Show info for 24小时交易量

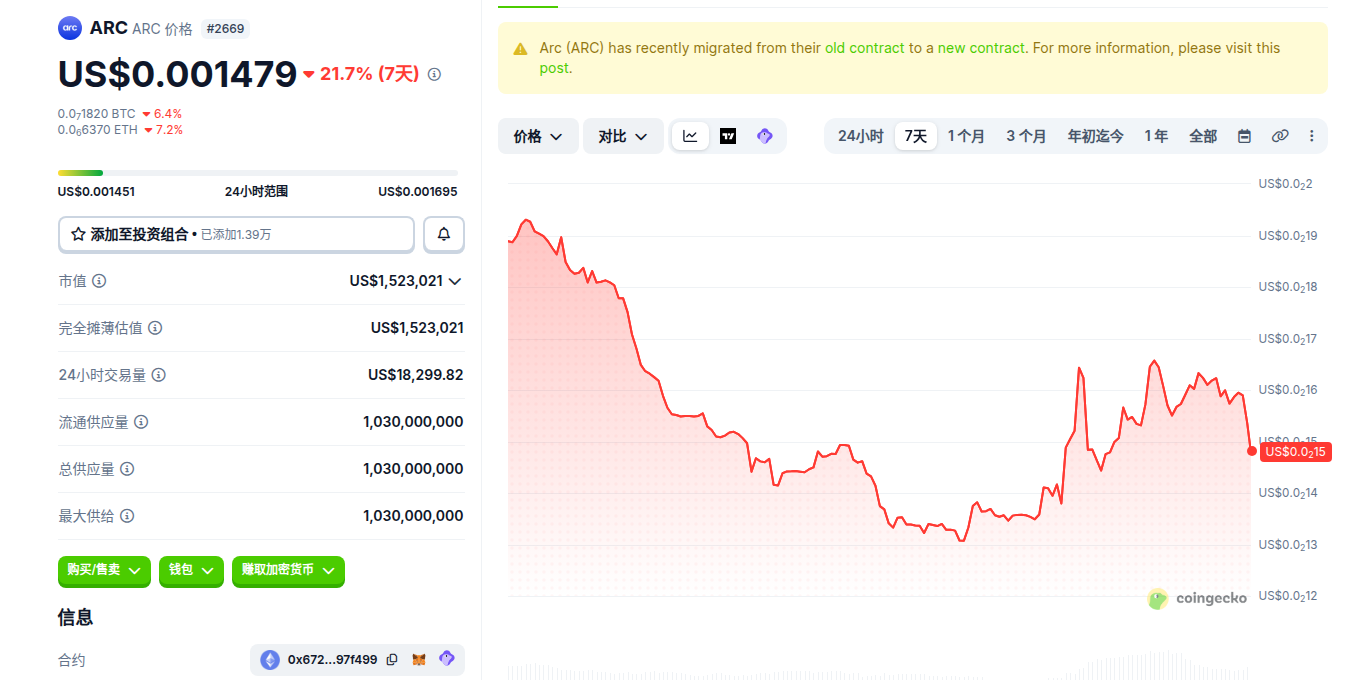[159, 375]
